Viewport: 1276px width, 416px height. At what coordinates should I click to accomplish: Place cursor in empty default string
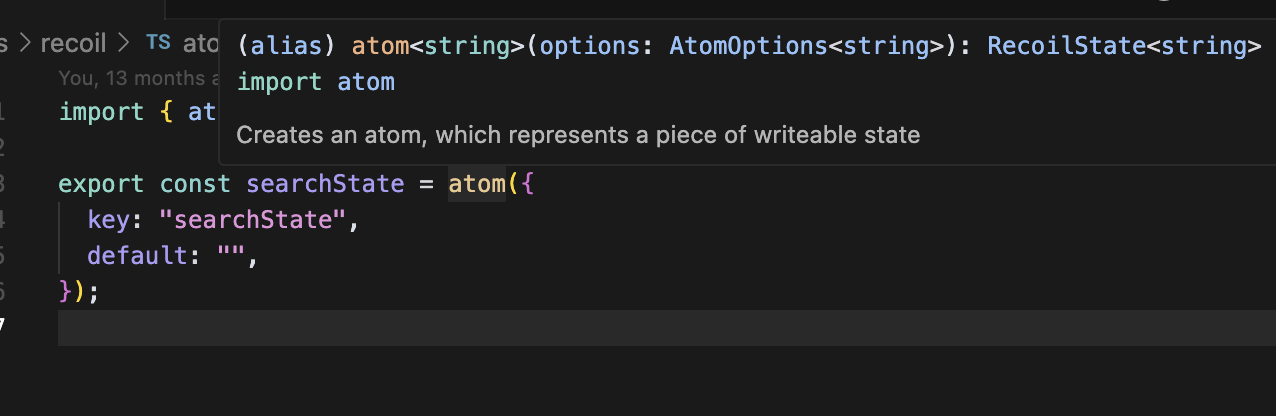click(231, 256)
